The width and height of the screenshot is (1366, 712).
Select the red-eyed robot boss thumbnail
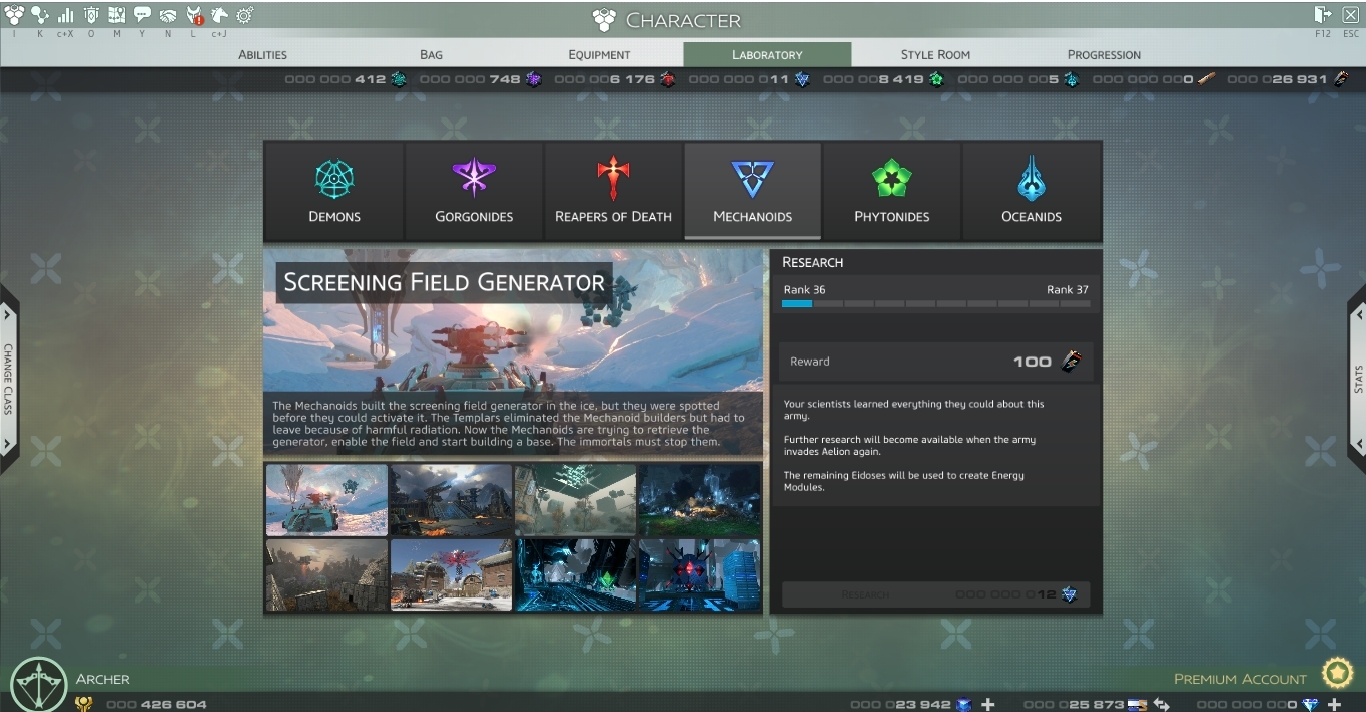[699, 575]
